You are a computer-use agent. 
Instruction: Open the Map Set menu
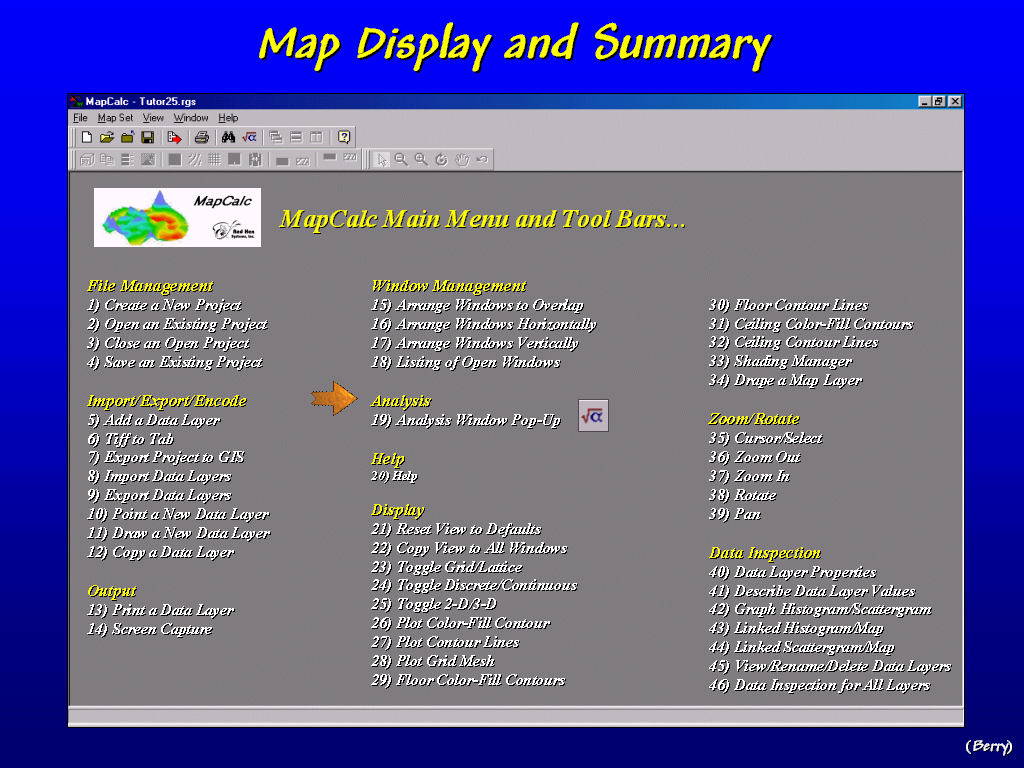pos(115,118)
